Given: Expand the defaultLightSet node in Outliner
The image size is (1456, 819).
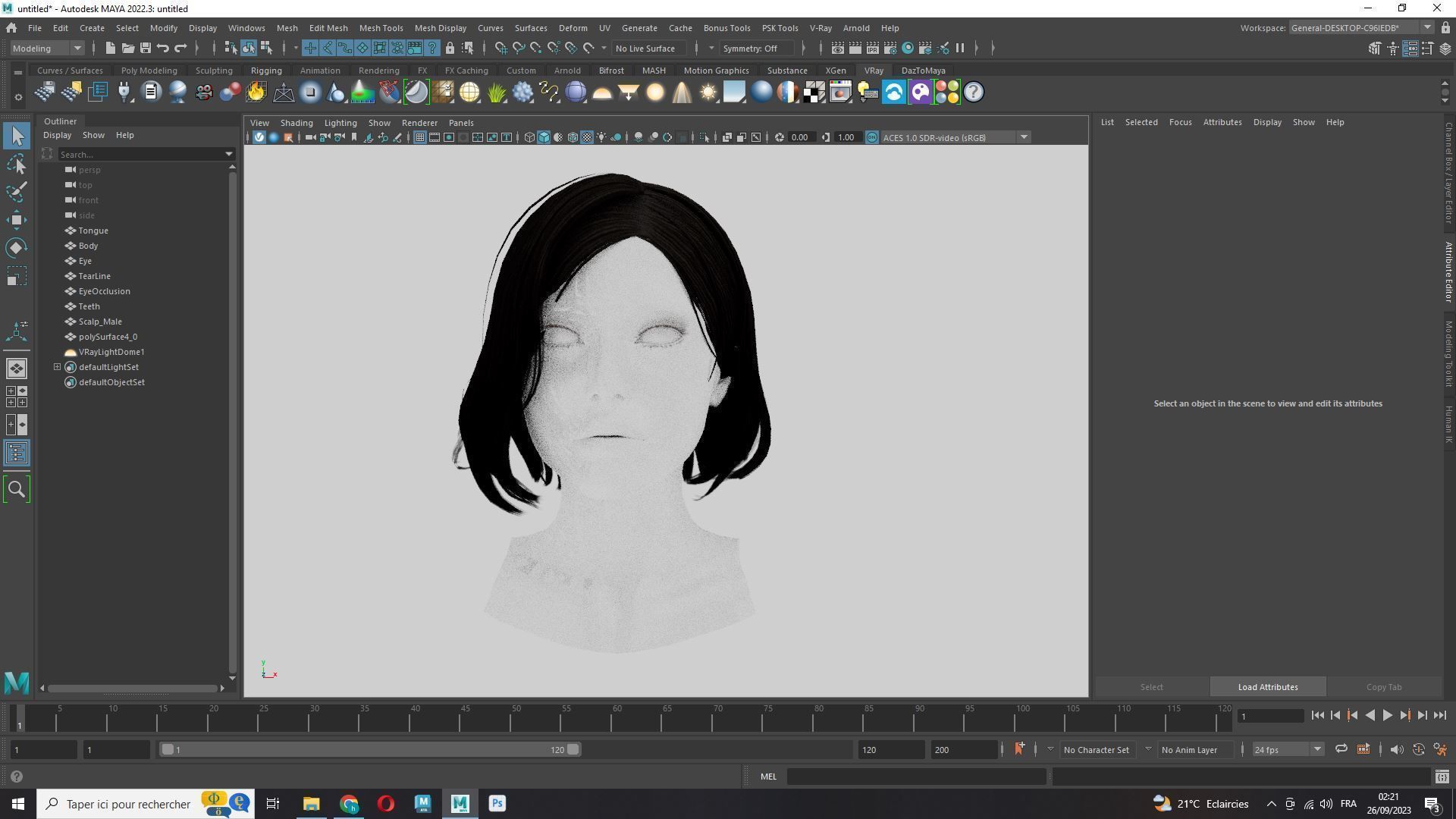Looking at the screenshot, I should point(57,367).
